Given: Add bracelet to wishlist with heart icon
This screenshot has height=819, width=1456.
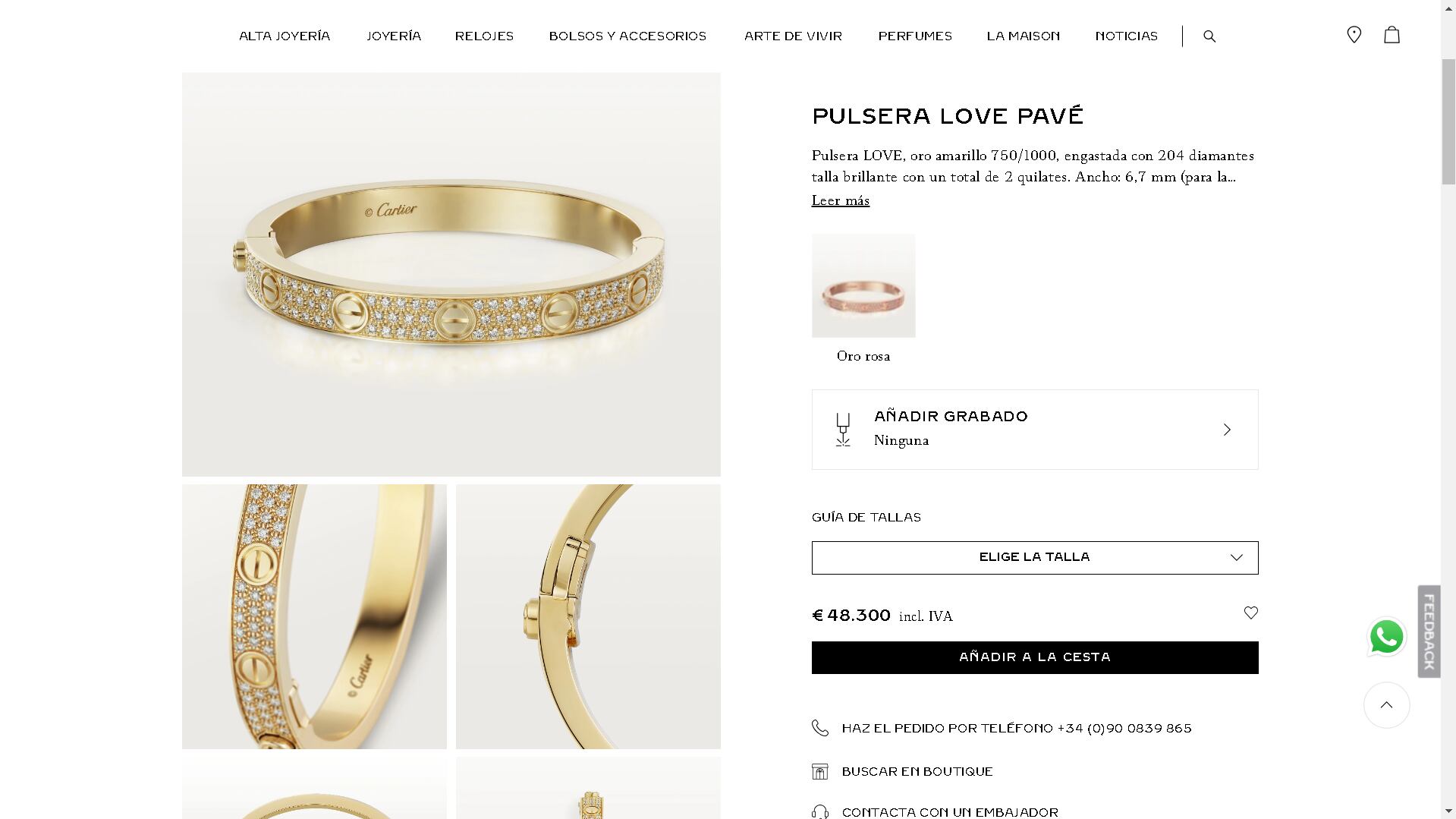Looking at the screenshot, I should (1250, 613).
